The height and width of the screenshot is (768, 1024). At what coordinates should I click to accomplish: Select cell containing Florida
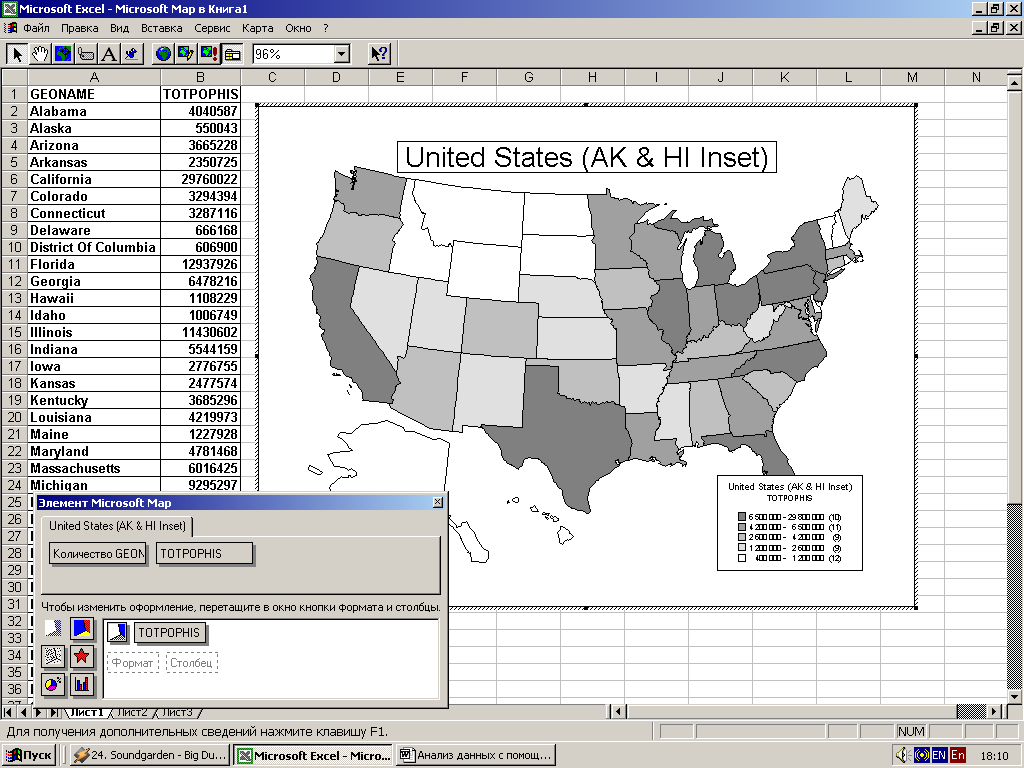(94, 264)
